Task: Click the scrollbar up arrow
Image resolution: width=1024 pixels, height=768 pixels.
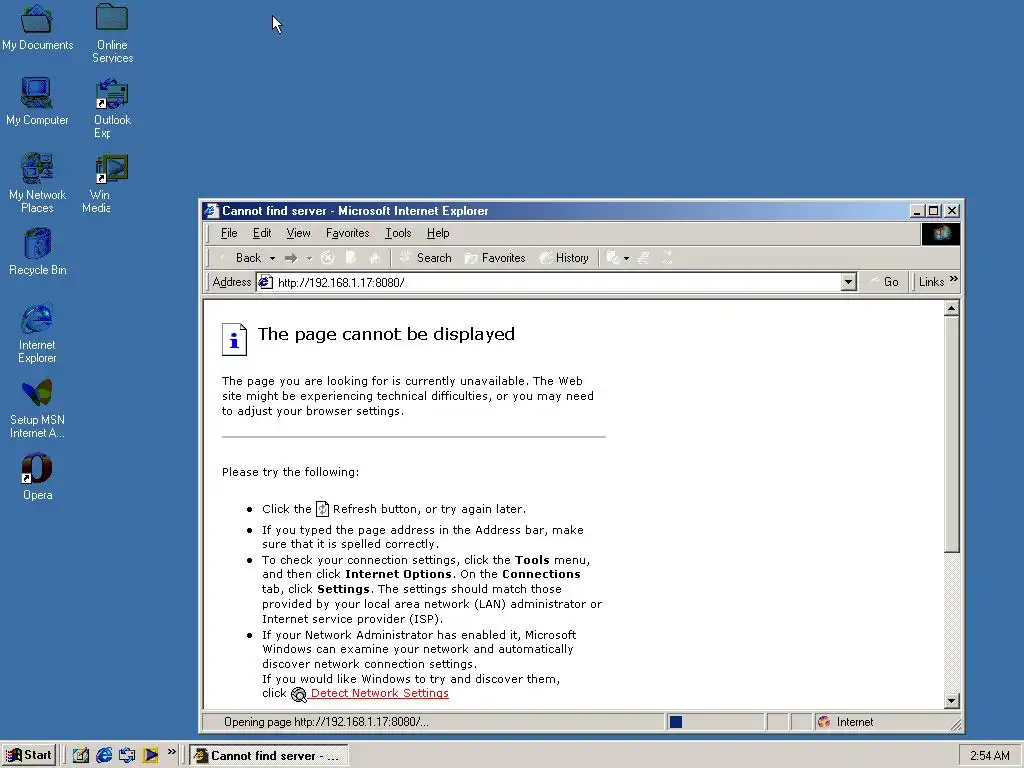Action: coord(952,308)
